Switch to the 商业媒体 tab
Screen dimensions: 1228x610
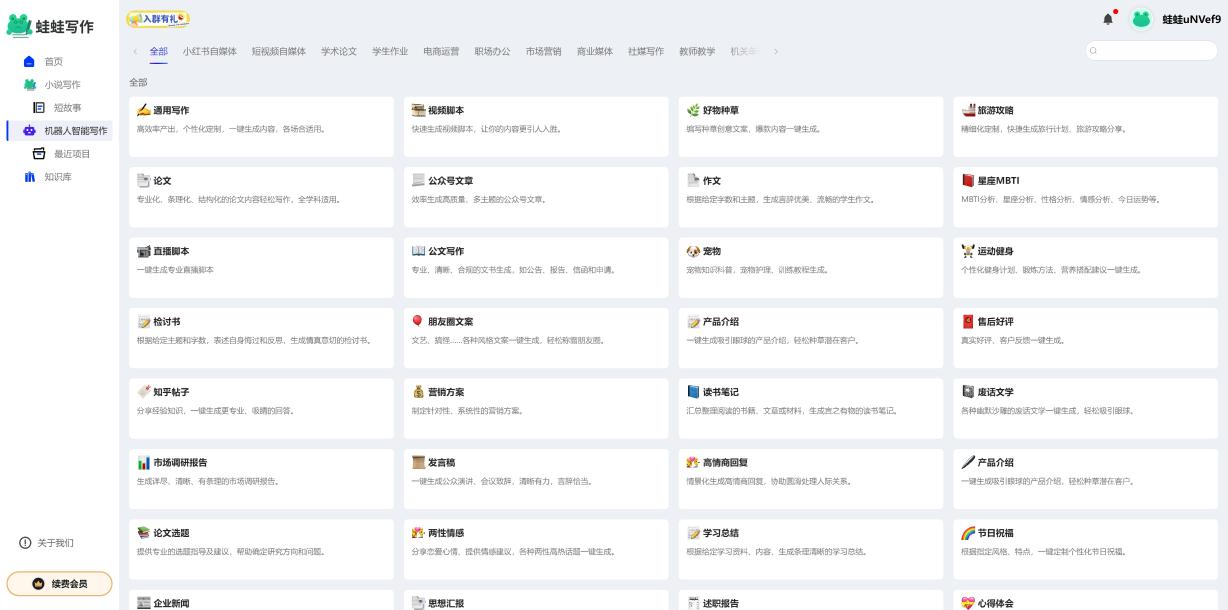point(594,51)
